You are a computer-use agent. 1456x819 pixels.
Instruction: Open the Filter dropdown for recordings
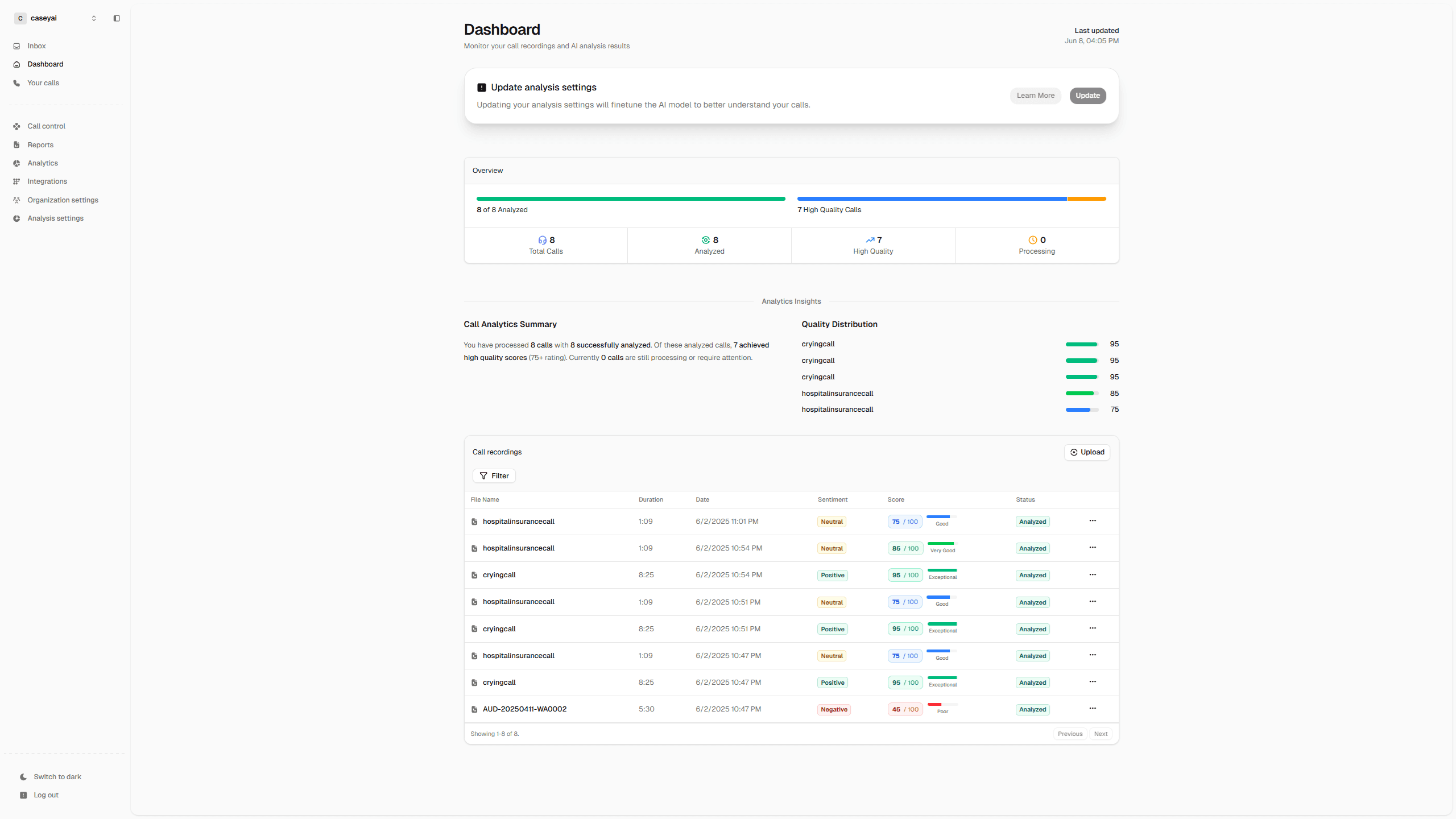pyautogui.click(x=494, y=476)
